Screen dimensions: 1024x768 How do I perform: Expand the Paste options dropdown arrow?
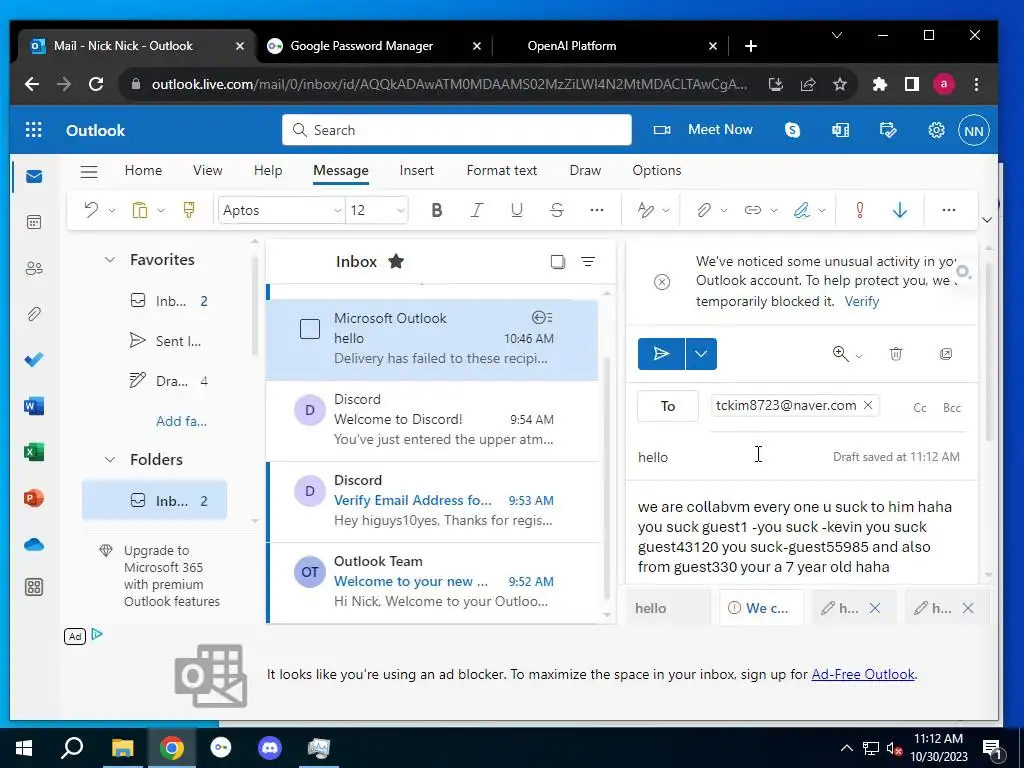(x=161, y=210)
